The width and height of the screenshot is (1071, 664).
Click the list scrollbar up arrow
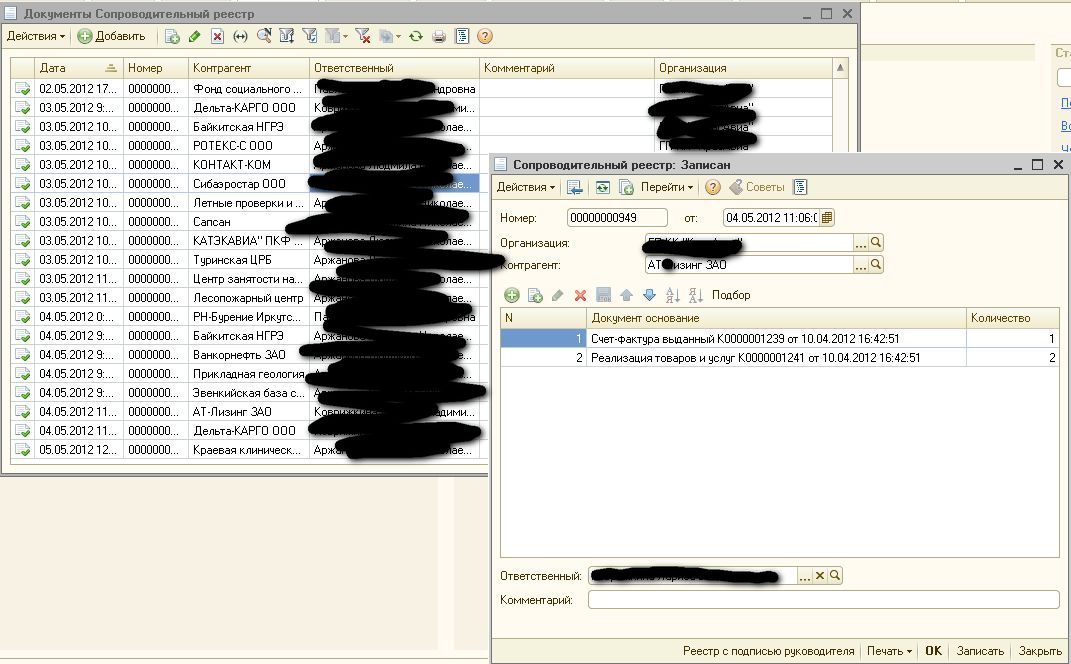click(x=841, y=68)
